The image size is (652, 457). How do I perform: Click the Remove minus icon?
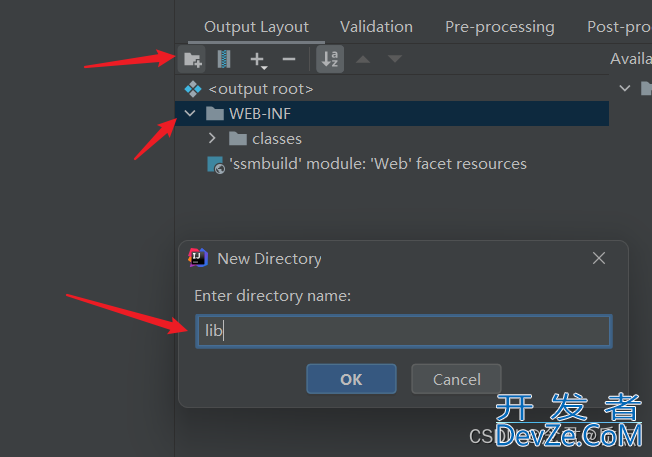click(x=289, y=59)
